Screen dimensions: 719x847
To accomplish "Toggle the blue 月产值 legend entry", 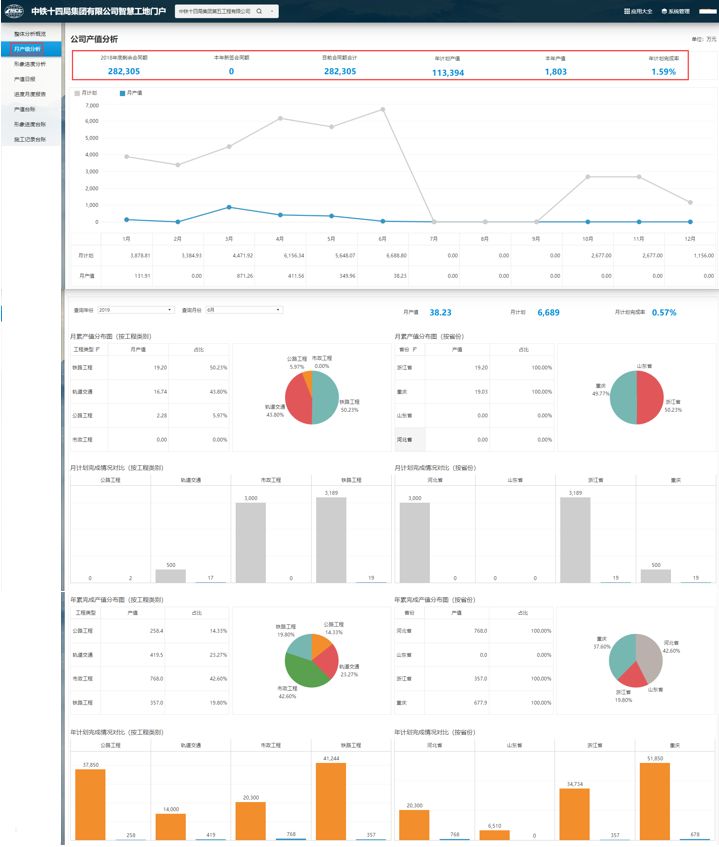I will point(131,93).
